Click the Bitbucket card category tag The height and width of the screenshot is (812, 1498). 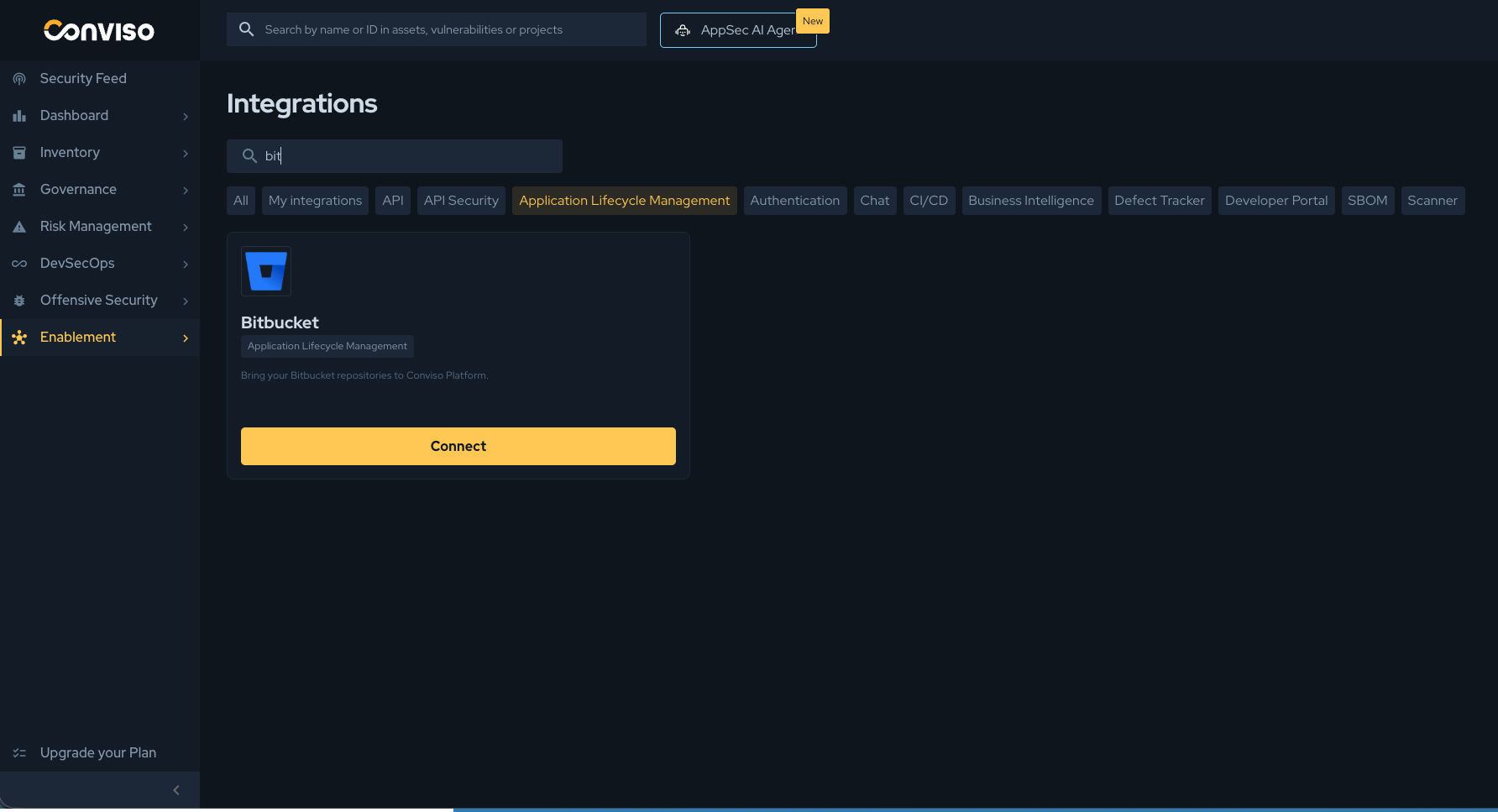pyautogui.click(x=327, y=346)
